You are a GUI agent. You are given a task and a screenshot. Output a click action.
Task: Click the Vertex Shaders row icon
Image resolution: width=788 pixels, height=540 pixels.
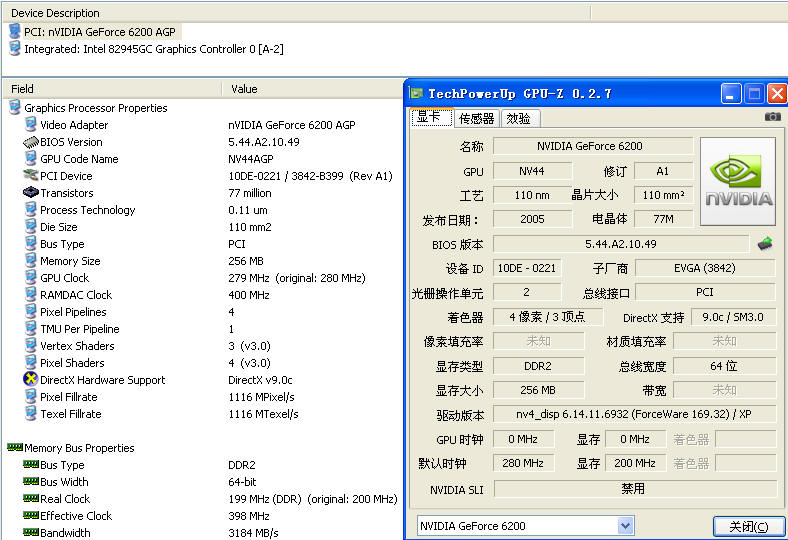[31, 346]
